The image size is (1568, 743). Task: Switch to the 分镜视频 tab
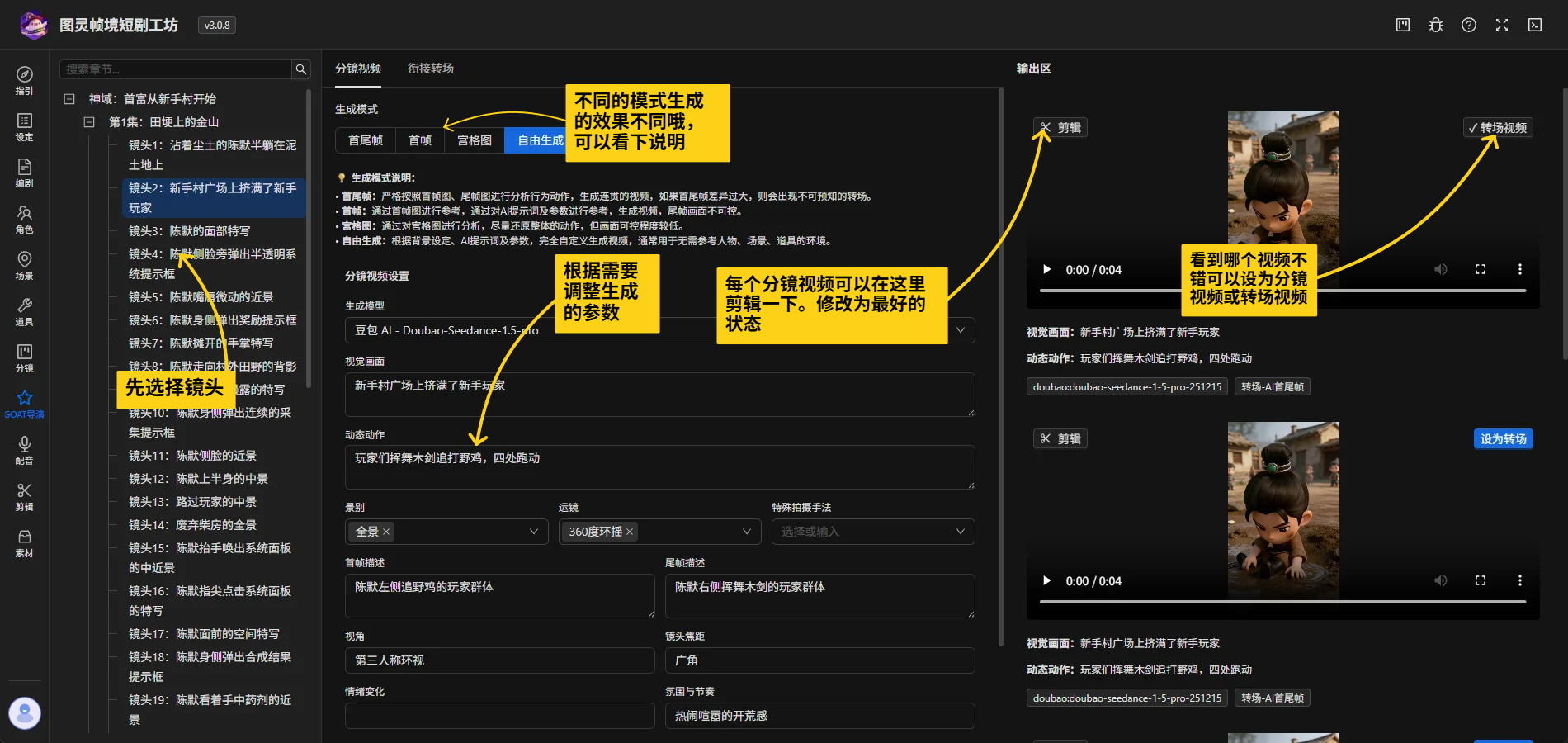[x=358, y=69]
